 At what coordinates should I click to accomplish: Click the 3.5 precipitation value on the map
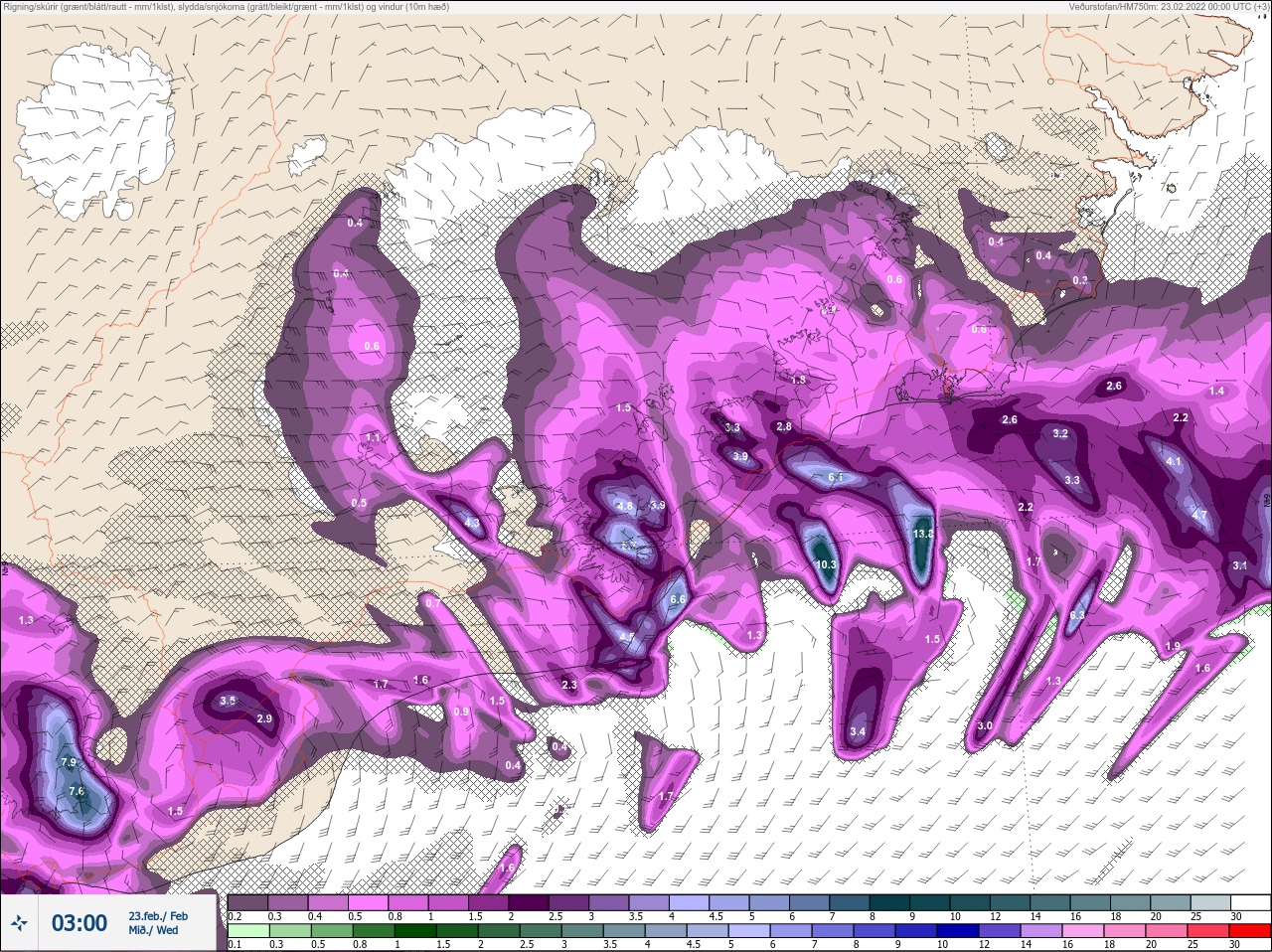click(x=228, y=701)
